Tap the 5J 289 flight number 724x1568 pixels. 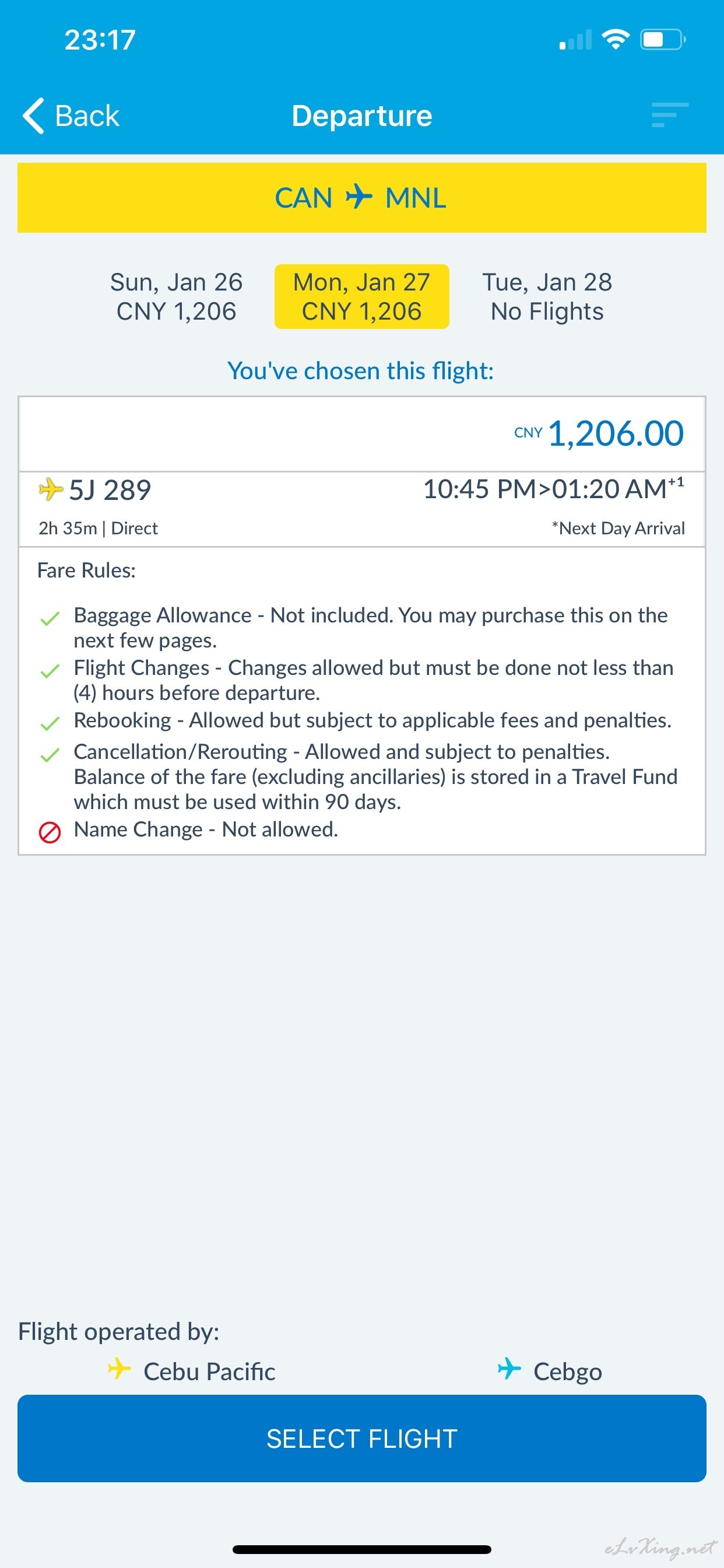110,490
